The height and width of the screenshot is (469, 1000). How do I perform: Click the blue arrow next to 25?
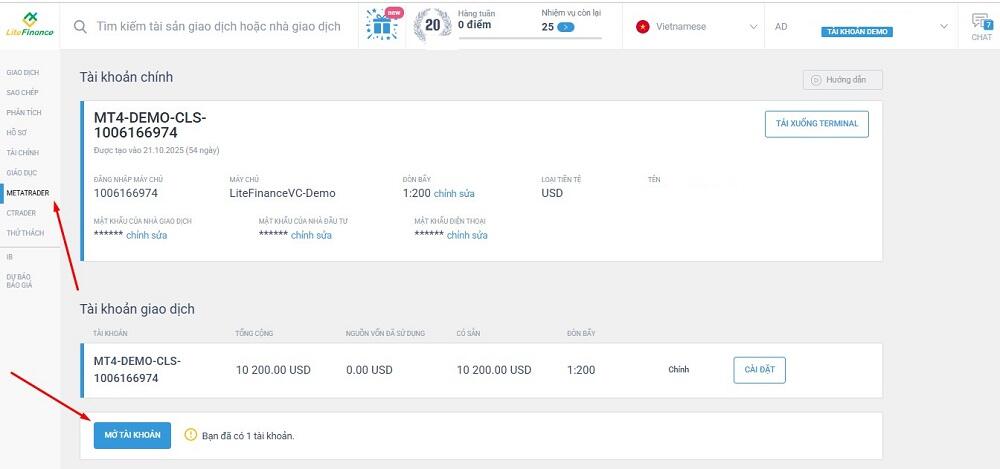click(x=566, y=27)
